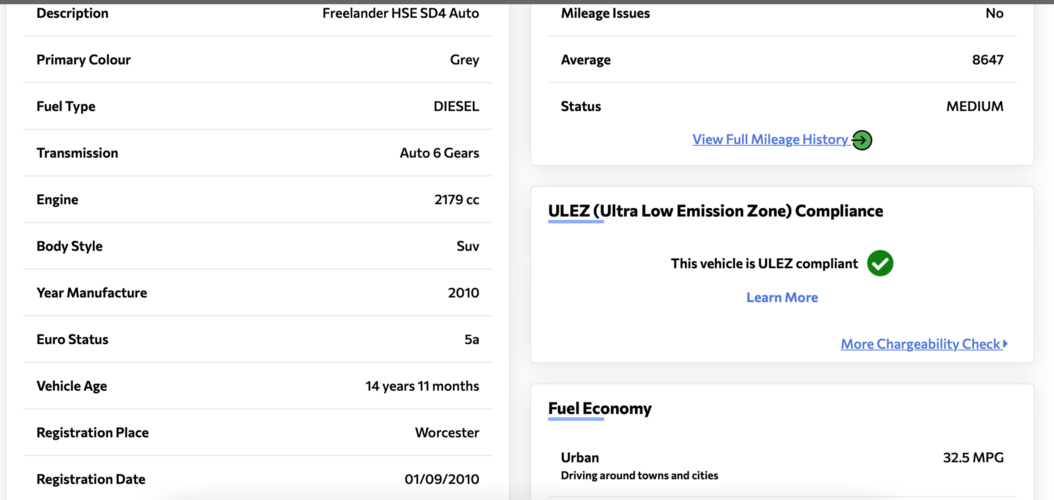Open View Full Mileage History link
Image resolution: width=1054 pixels, height=500 pixels.
[x=770, y=140]
